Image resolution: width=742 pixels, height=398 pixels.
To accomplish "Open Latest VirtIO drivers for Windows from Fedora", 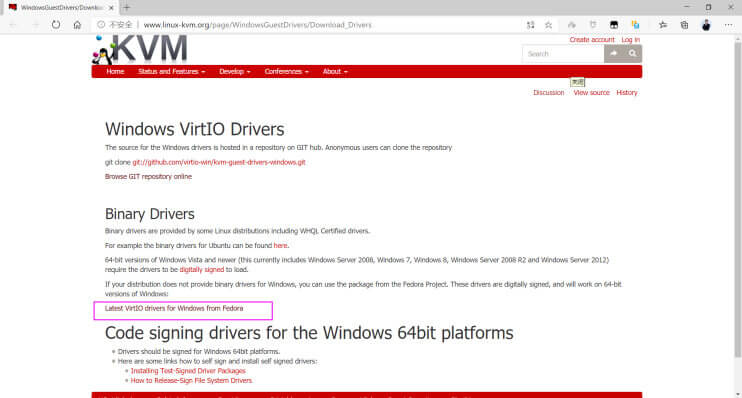I will pos(174,309).
